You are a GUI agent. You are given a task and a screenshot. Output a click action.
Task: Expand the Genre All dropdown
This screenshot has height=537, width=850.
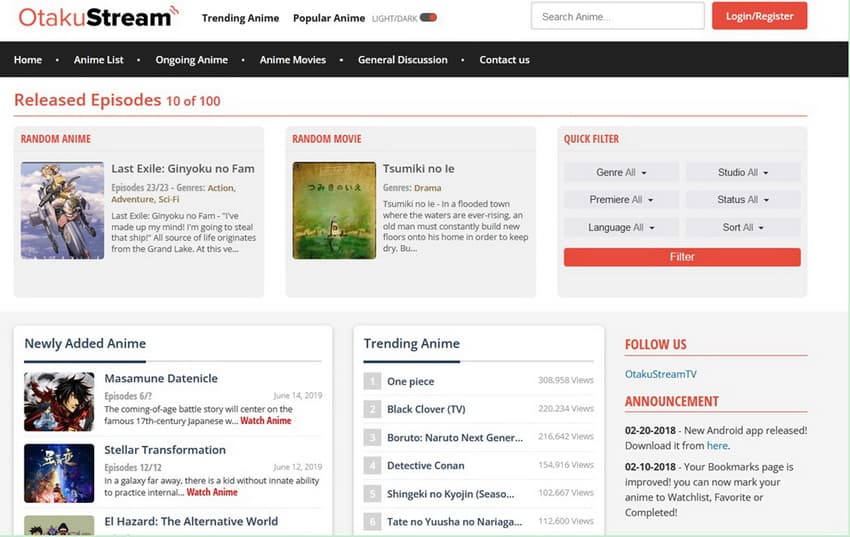[621, 173]
